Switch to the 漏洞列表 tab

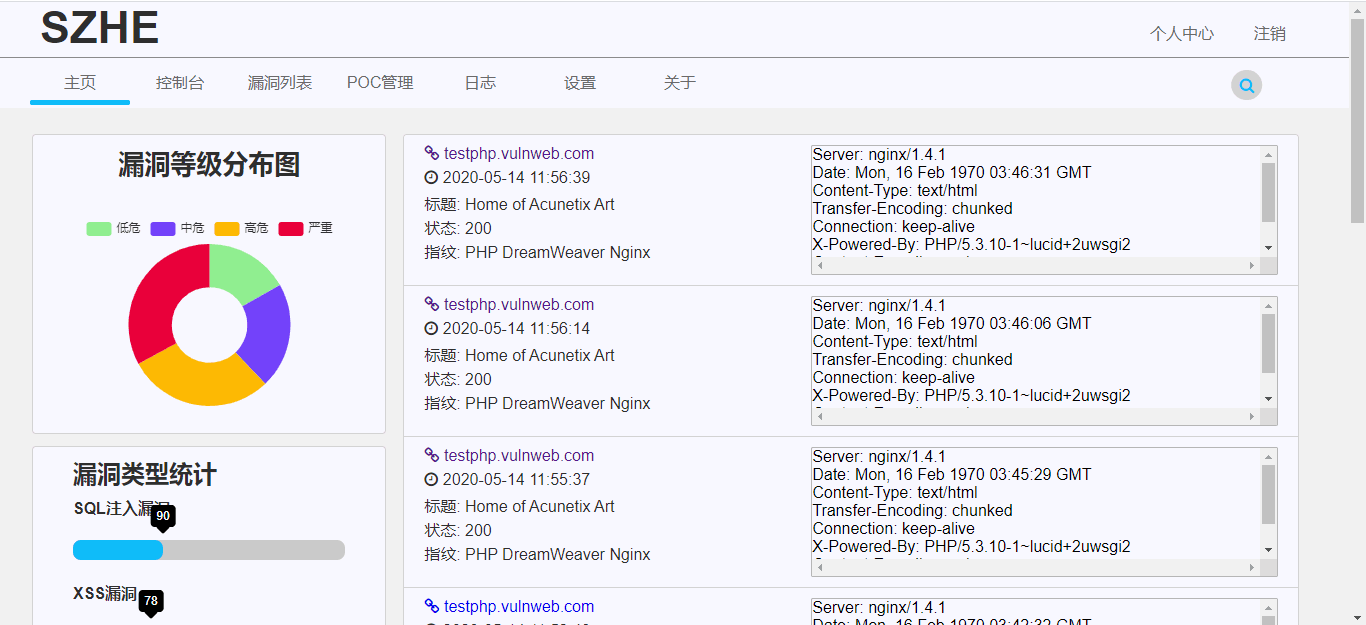280,83
